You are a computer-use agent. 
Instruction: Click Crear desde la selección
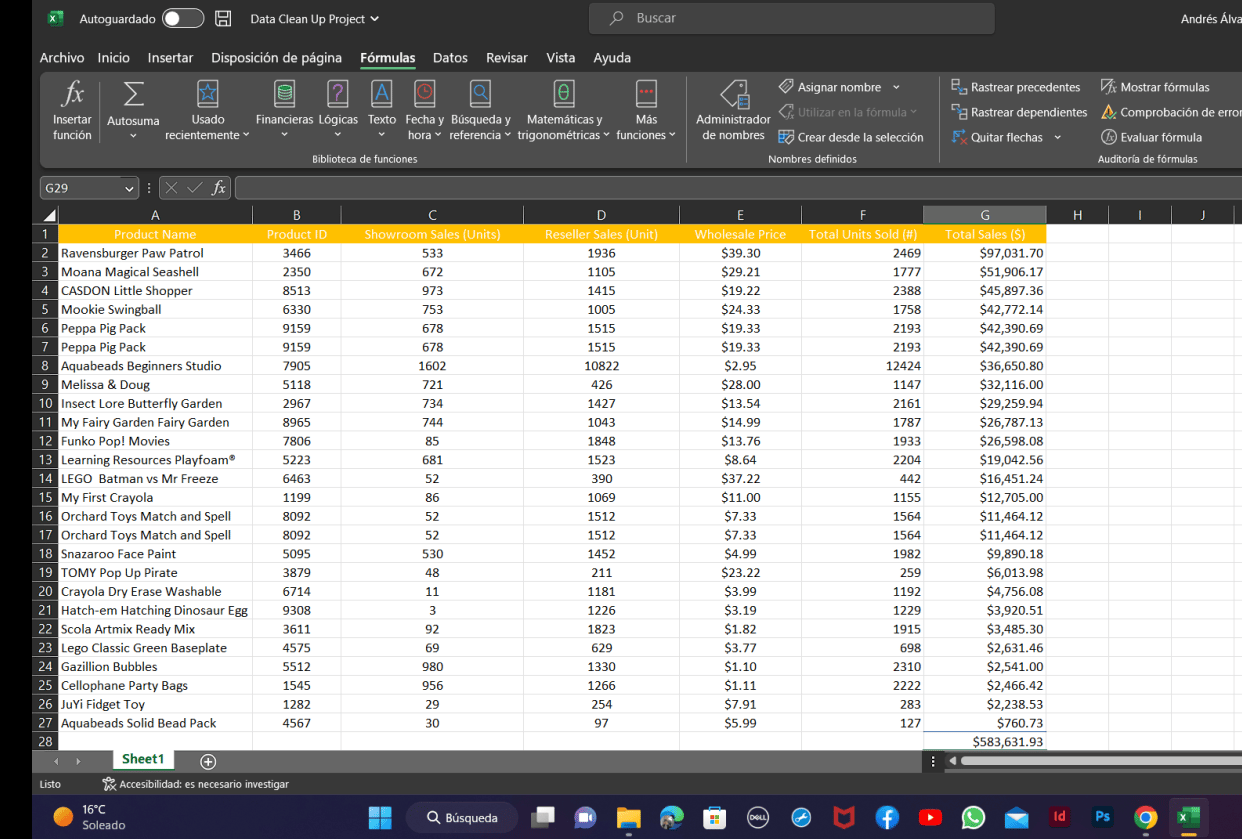coord(851,137)
